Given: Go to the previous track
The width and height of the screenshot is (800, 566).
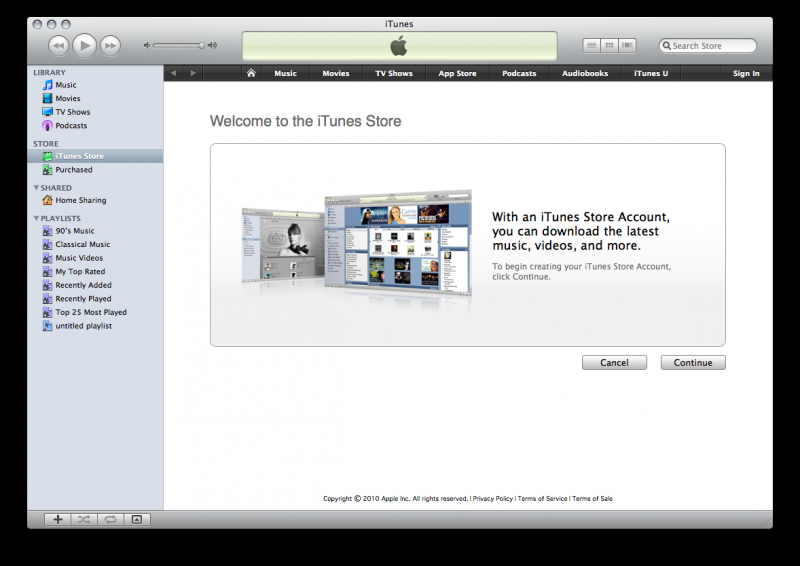Looking at the screenshot, I should click(58, 45).
